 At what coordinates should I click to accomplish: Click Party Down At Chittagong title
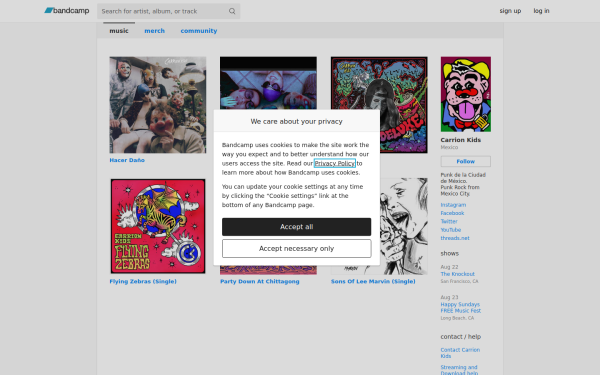tap(259, 281)
